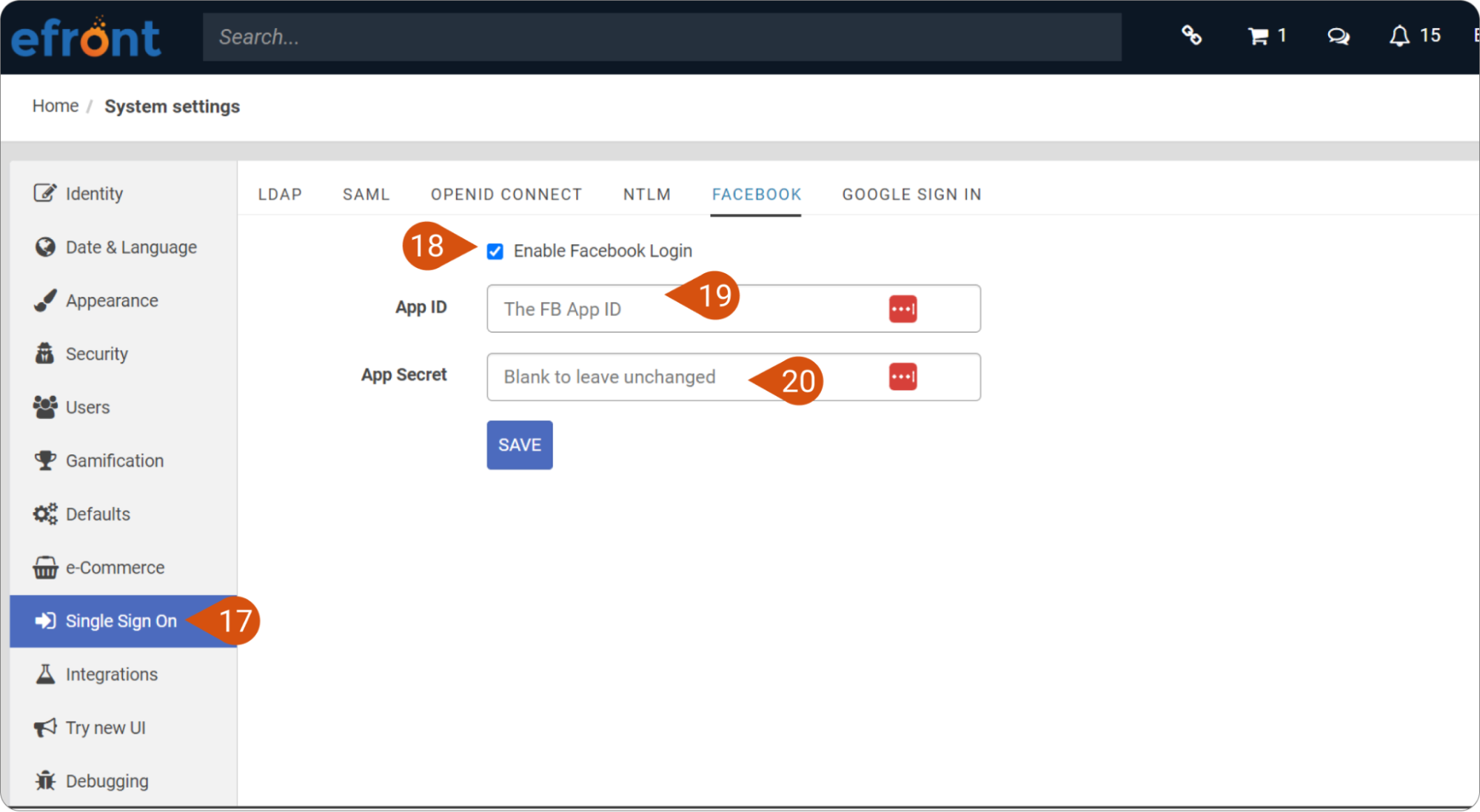Click the Integrations flask icon
1480x812 pixels.
pyautogui.click(x=45, y=674)
